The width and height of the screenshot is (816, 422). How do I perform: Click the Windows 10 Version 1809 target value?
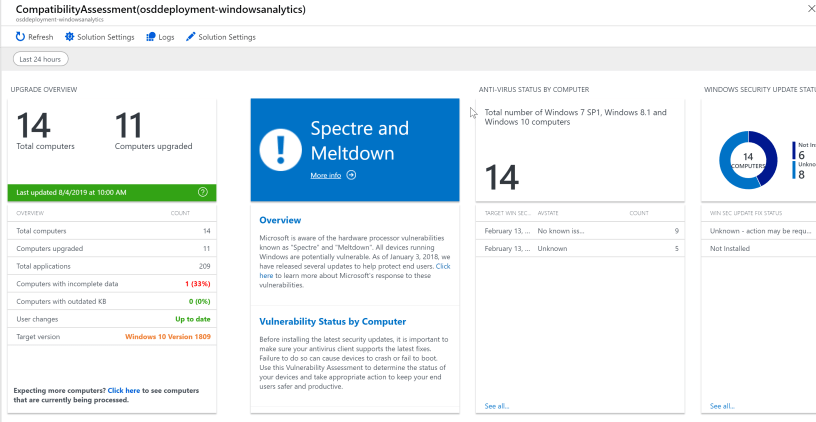tap(166, 337)
